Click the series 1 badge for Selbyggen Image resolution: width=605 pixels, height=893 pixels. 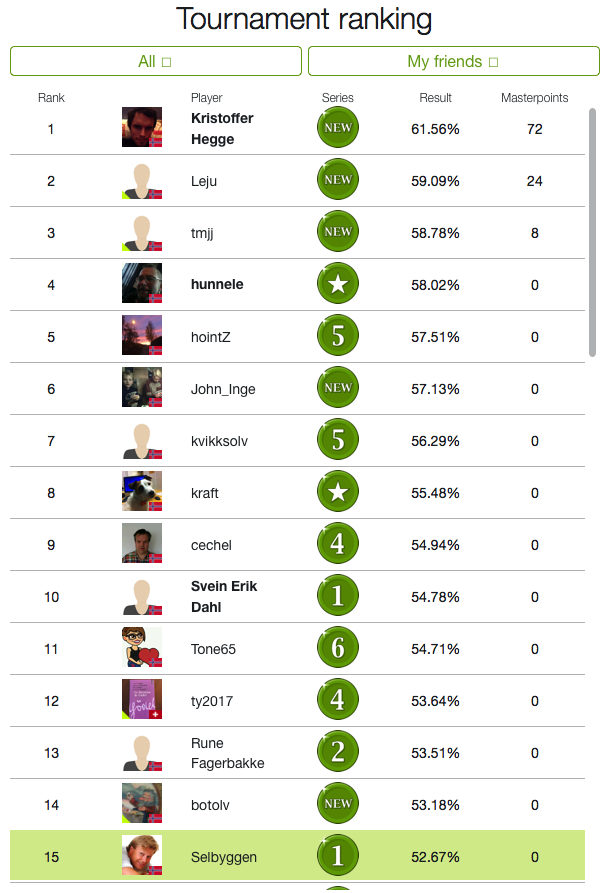[x=338, y=855]
